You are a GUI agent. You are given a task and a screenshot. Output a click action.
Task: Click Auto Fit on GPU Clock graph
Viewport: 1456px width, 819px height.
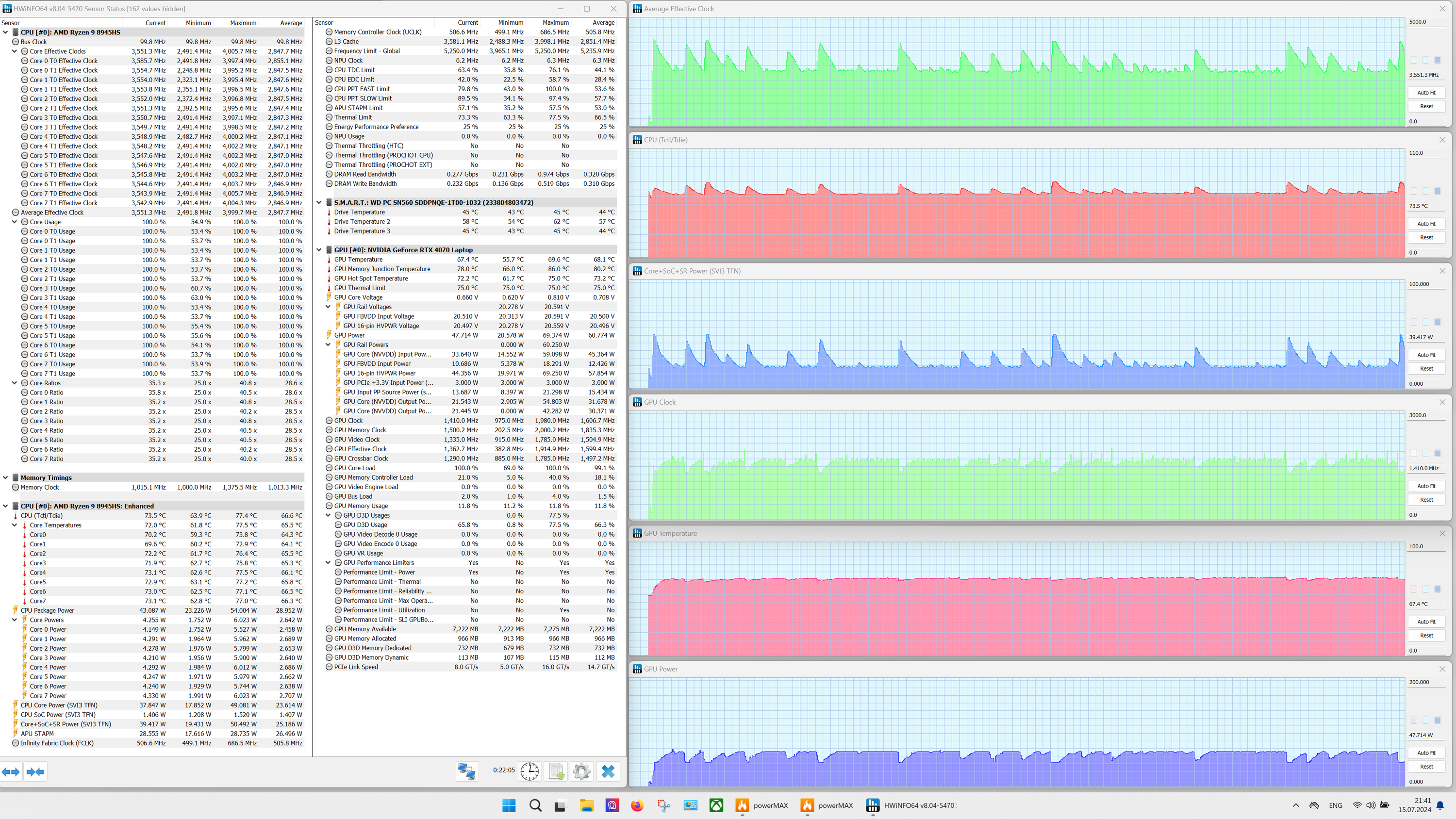coord(1425,486)
